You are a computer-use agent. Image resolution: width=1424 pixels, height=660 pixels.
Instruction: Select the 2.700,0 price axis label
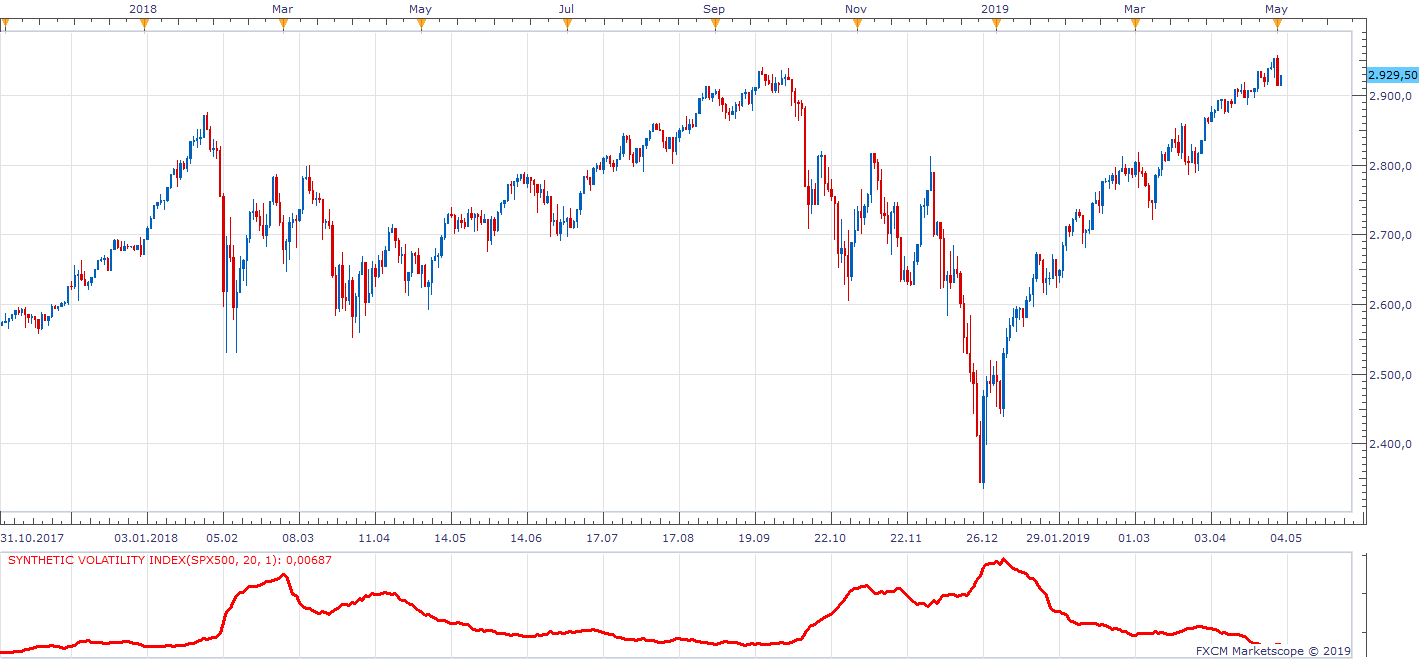click(x=1390, y=235)
